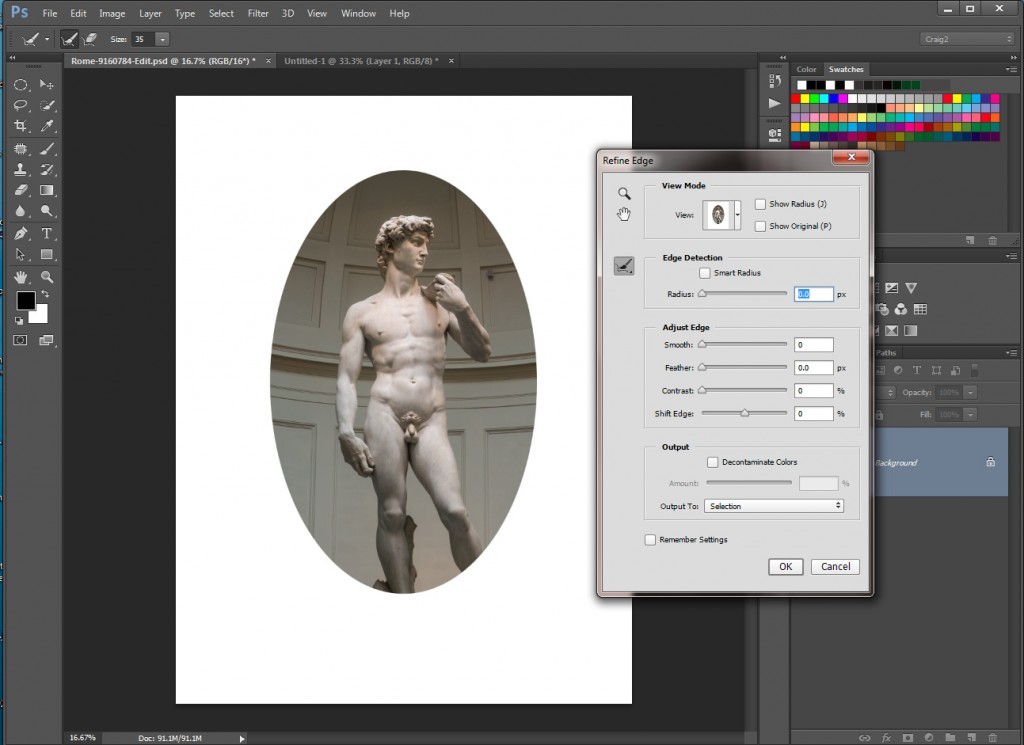Pick the red swatch in Swatches
The height and width of the screenshot is (745, 1024).
point(795,99)
